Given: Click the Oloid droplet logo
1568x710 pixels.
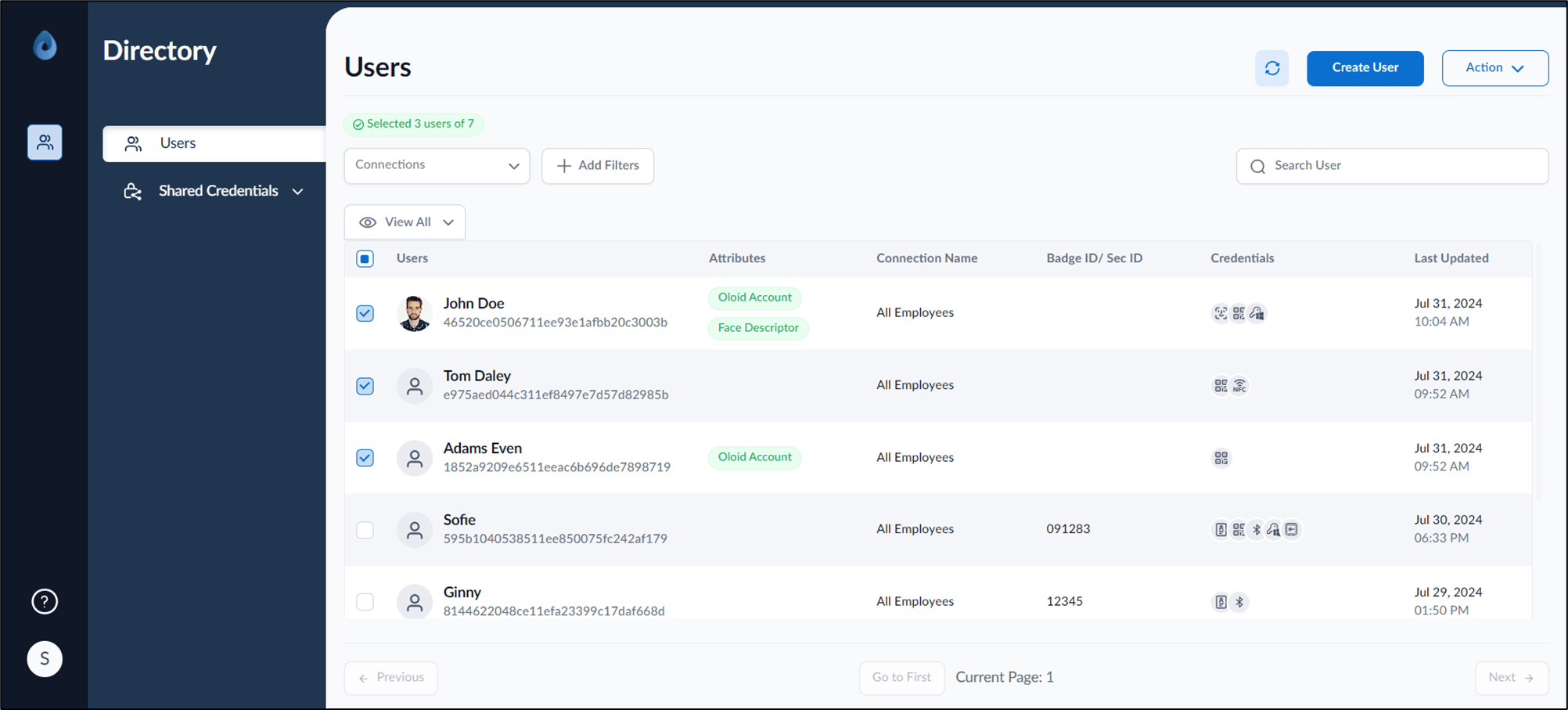Looking at the screenshot, I should point(45,45).
